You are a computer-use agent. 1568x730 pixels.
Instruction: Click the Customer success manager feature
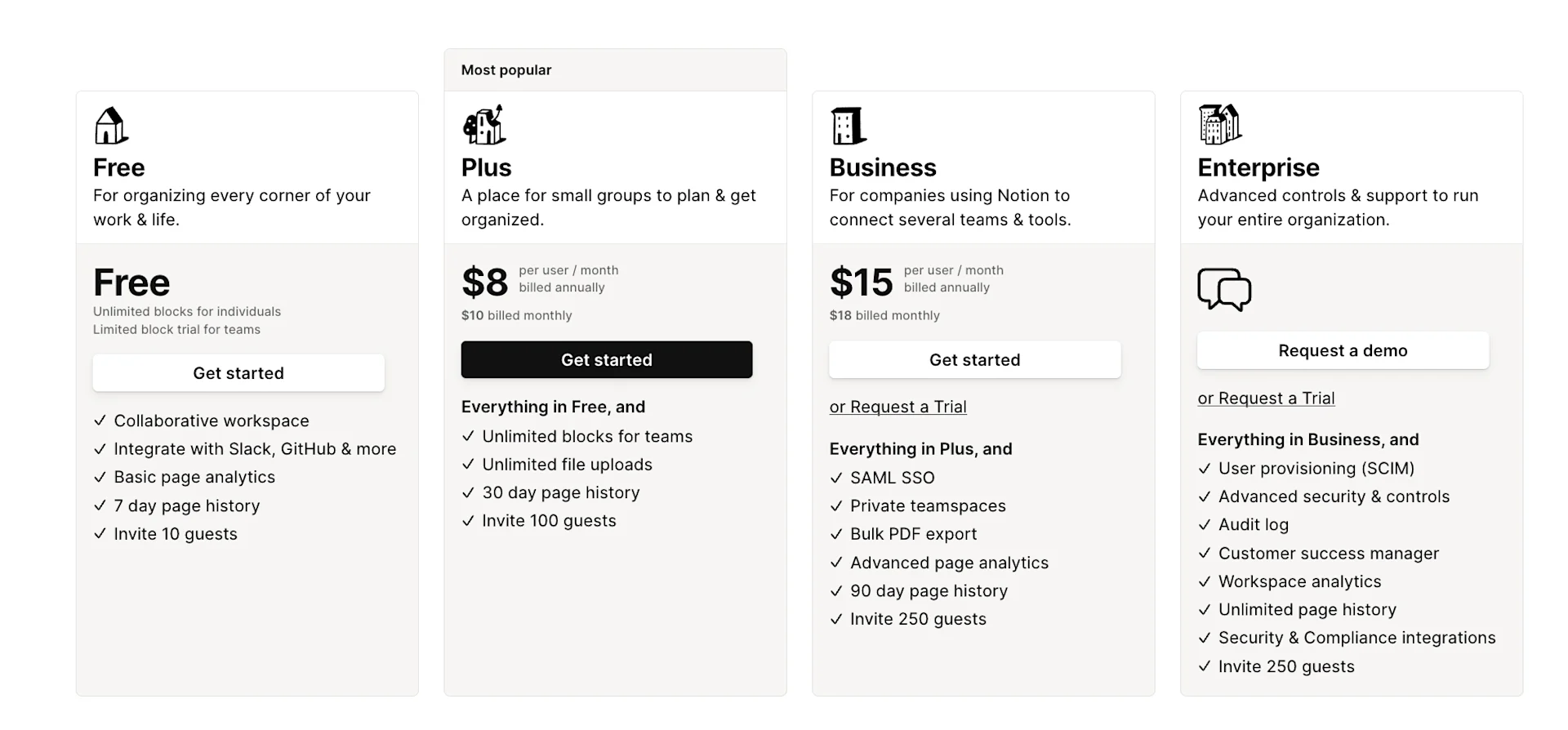(1328, 554)
